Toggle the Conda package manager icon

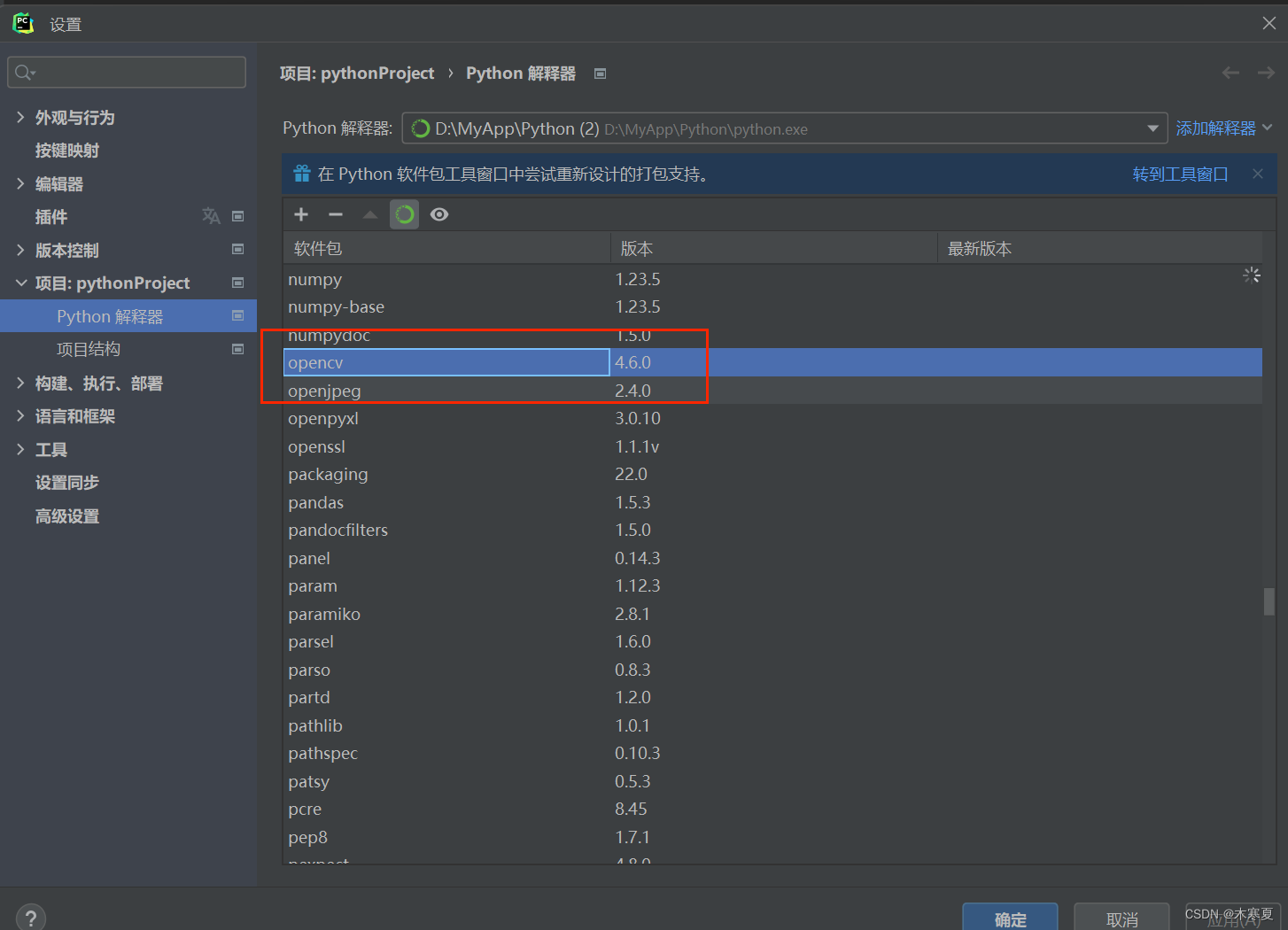tap(405, 214)
